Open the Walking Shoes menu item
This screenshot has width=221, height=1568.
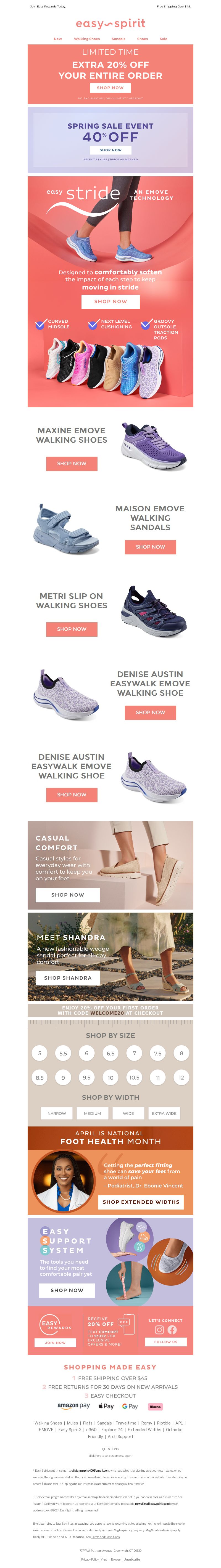coord(87,39)
